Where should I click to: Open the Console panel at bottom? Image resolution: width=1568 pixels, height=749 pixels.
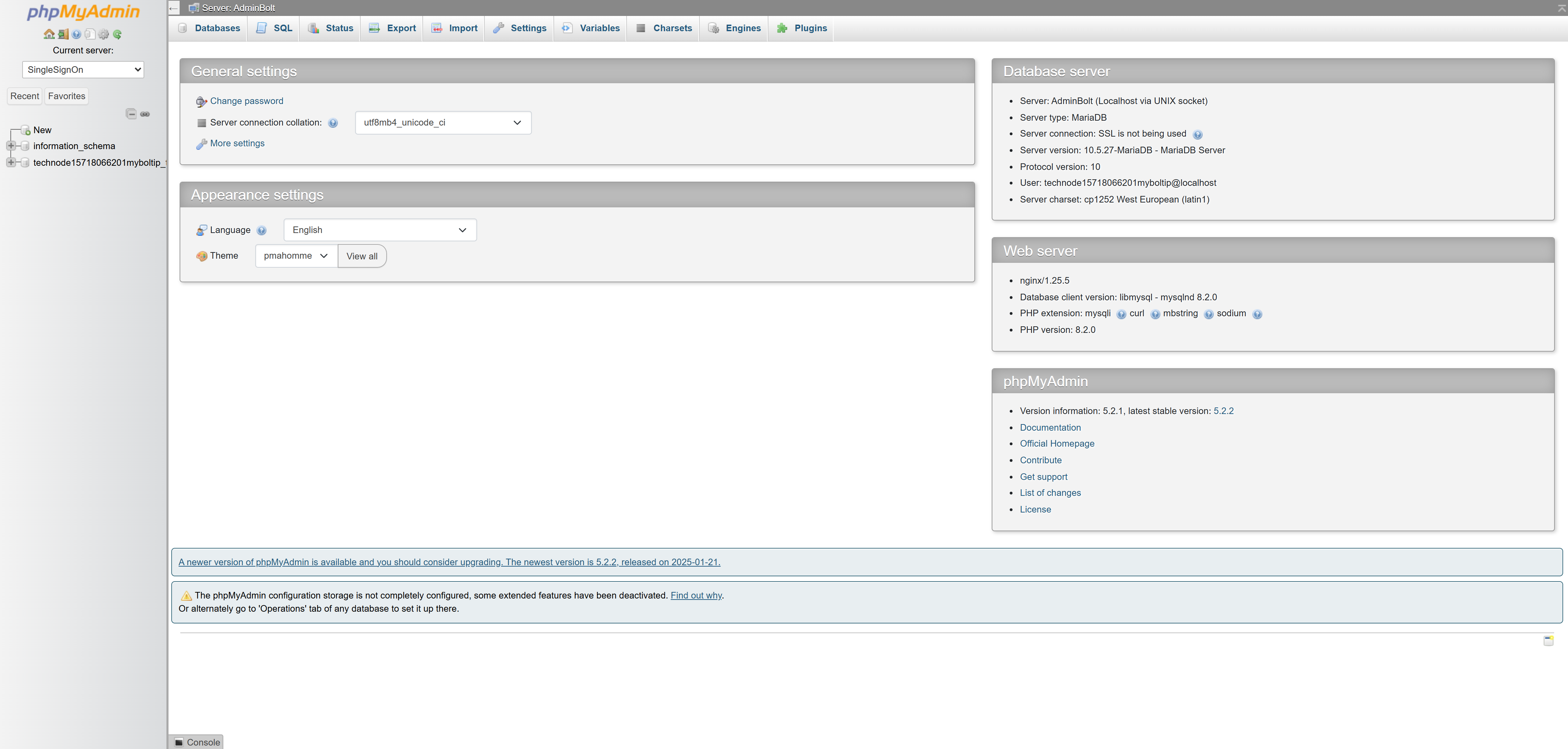click(196, 742)
